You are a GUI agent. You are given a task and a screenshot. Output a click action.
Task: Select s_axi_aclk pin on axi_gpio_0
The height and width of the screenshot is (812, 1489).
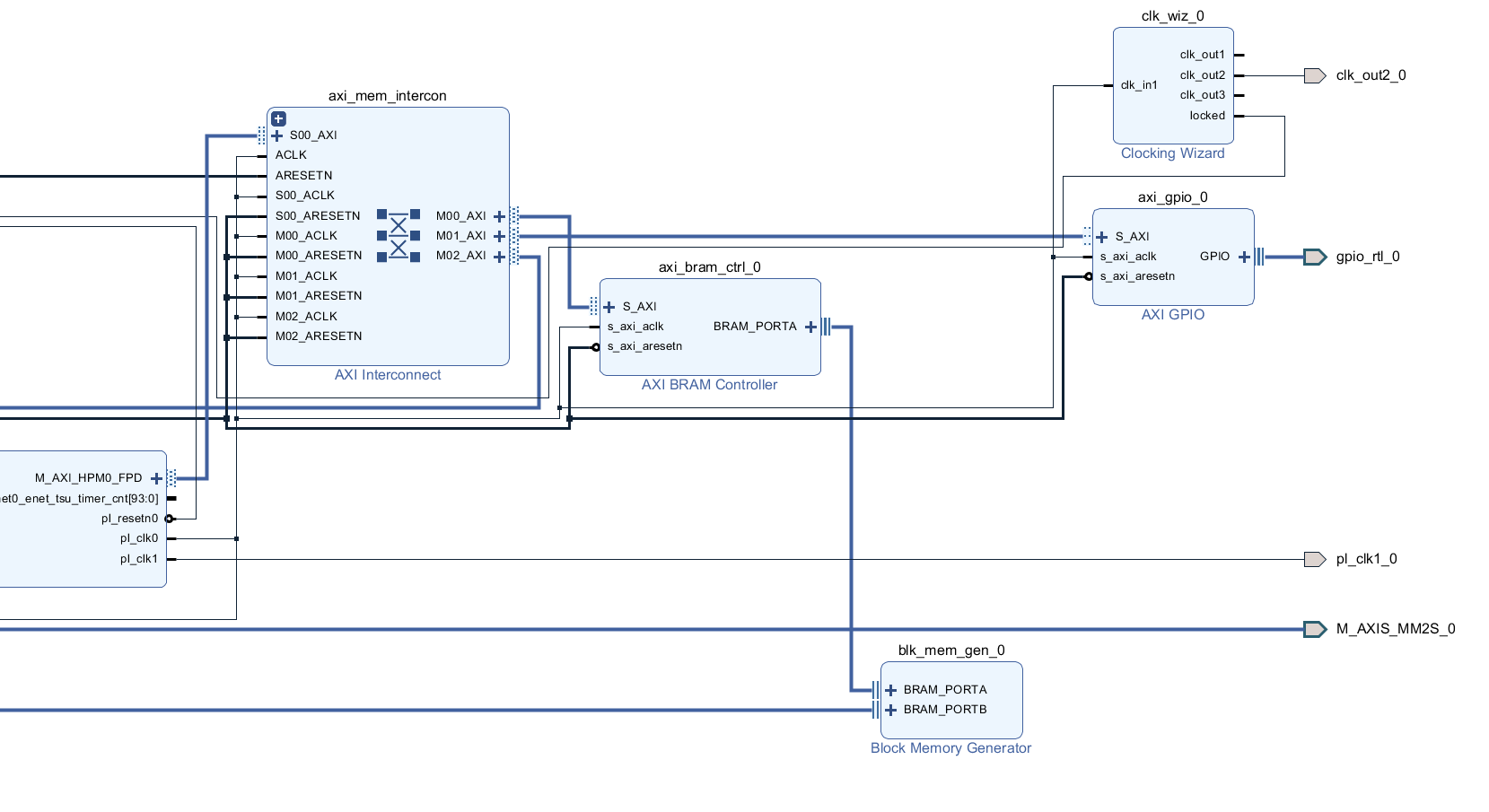tap(1128, 257)
